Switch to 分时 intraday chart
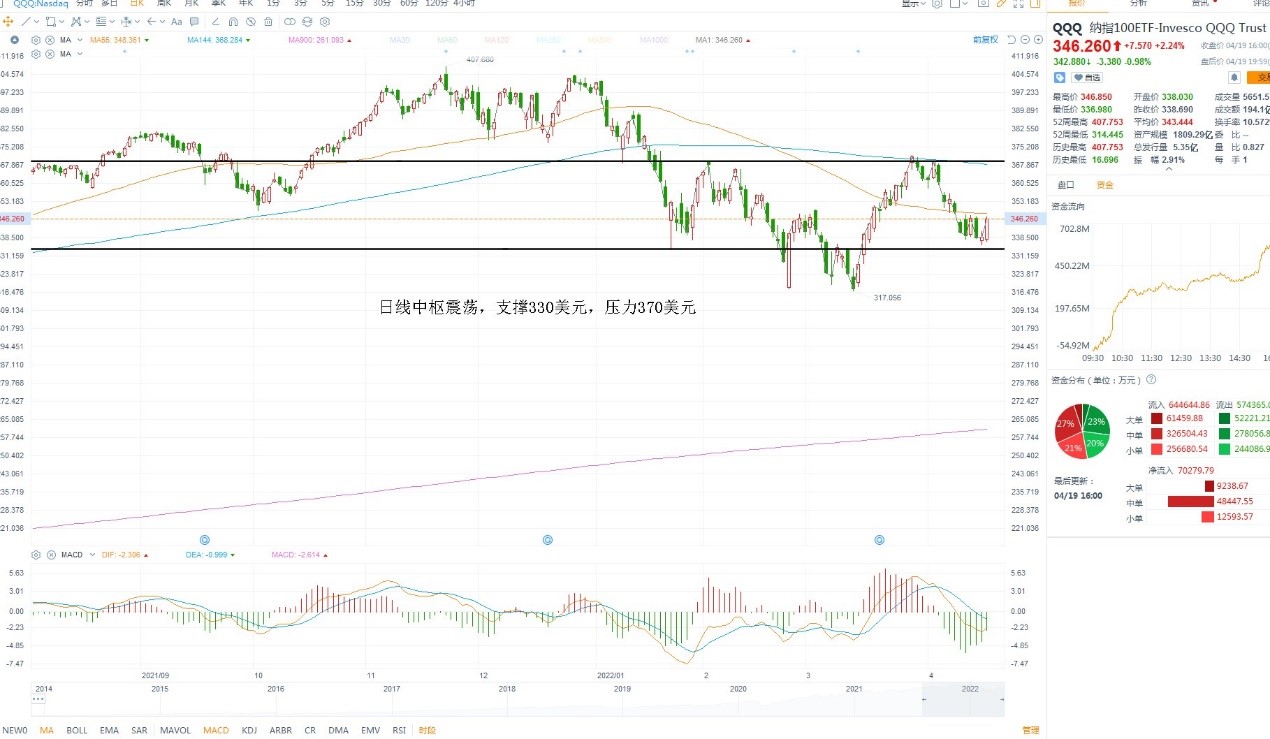The image size is (1270, 739). (x=83, y=3)
